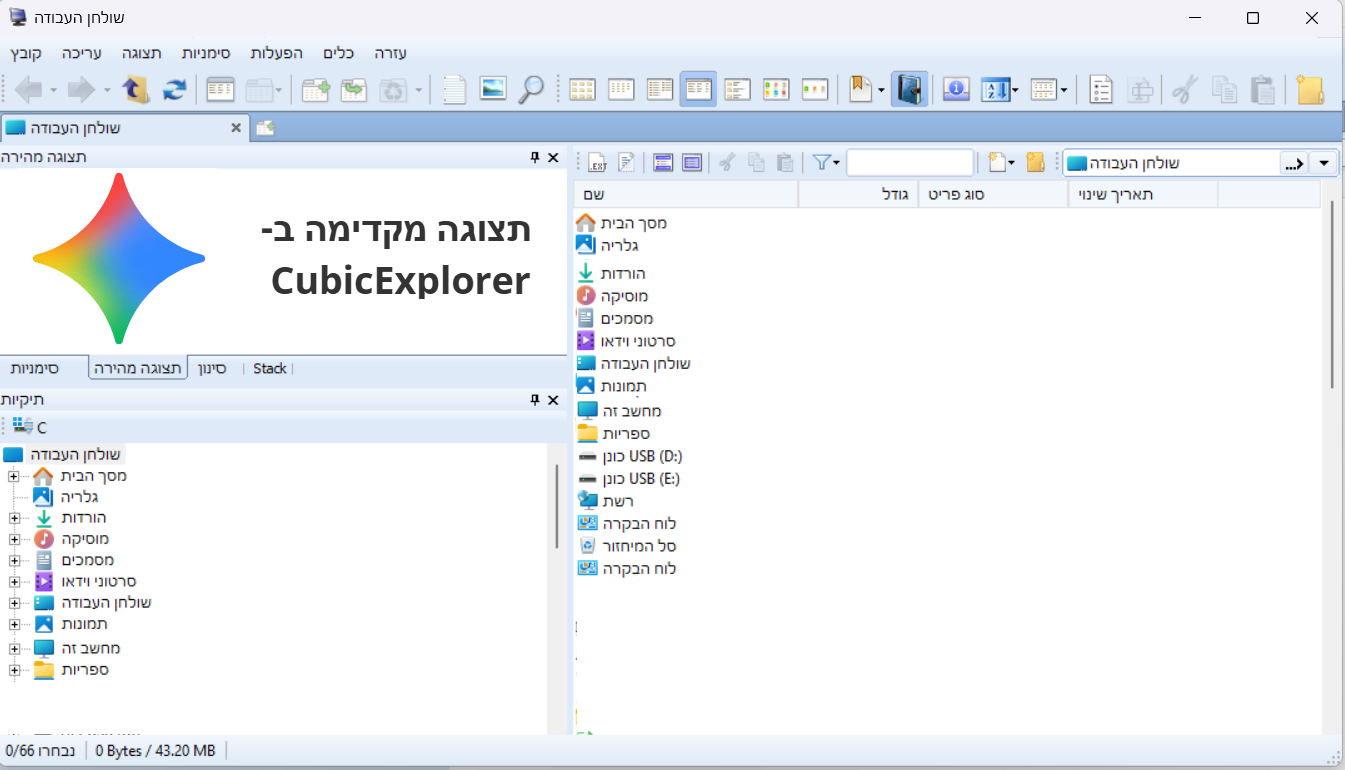Switch to the Stack panel tab
Screen dimensions: 1345x770
(x=270, y=368)
